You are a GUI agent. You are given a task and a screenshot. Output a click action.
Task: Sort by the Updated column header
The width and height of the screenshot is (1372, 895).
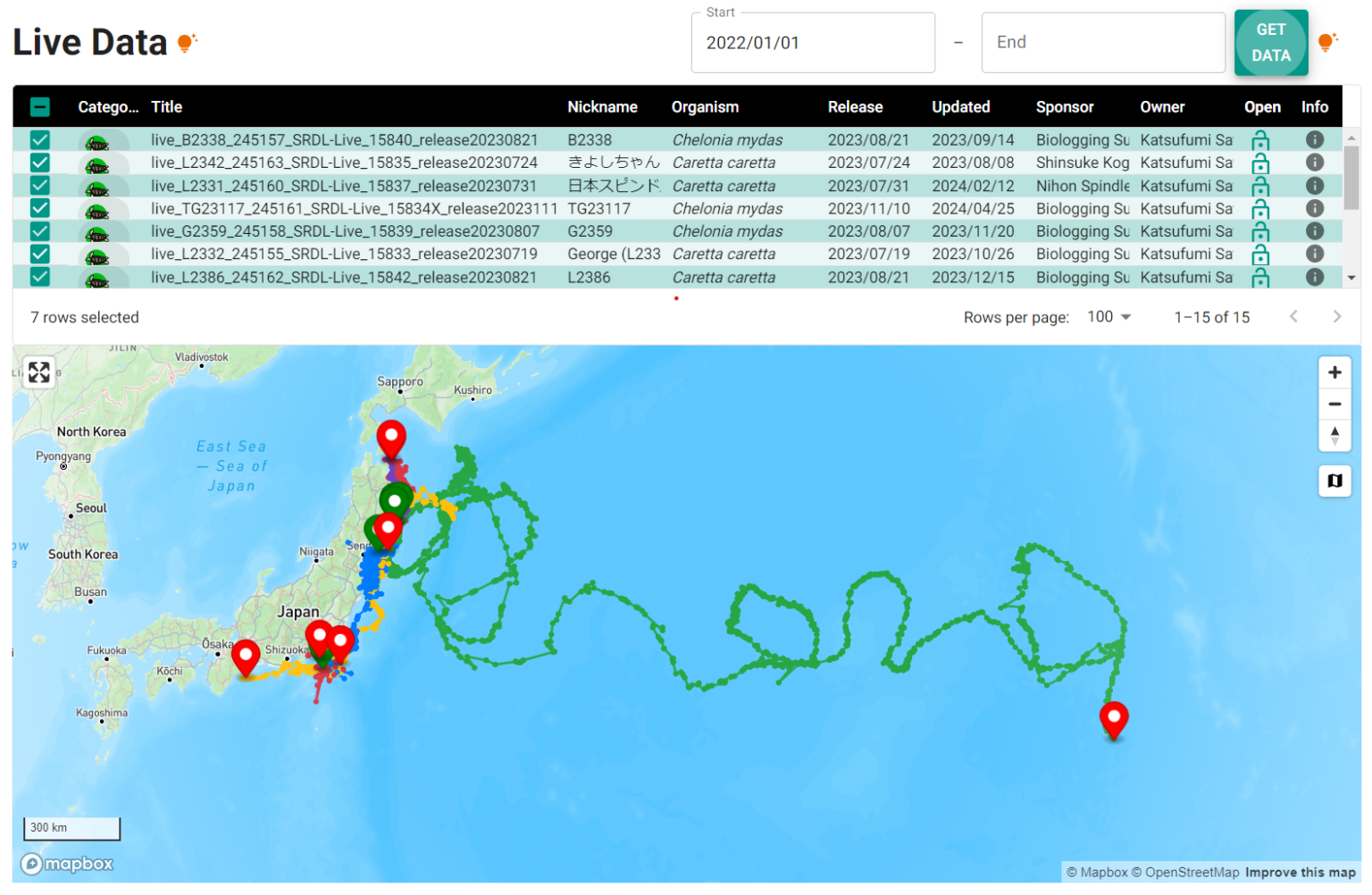click(x=961, y=106)
